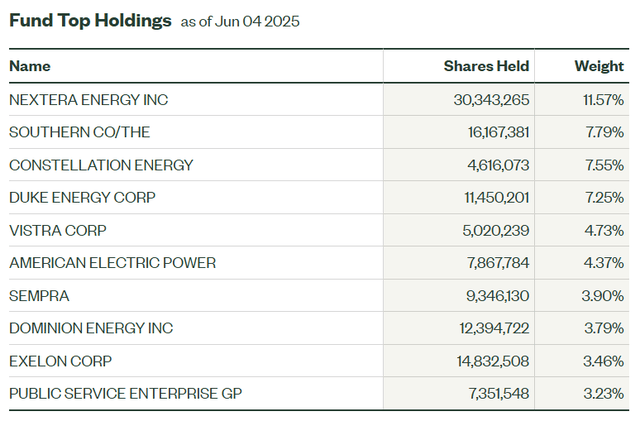Open DOMINION ENERGY INC holding
This screenshot has width=640, height=421.
(91, 328)
